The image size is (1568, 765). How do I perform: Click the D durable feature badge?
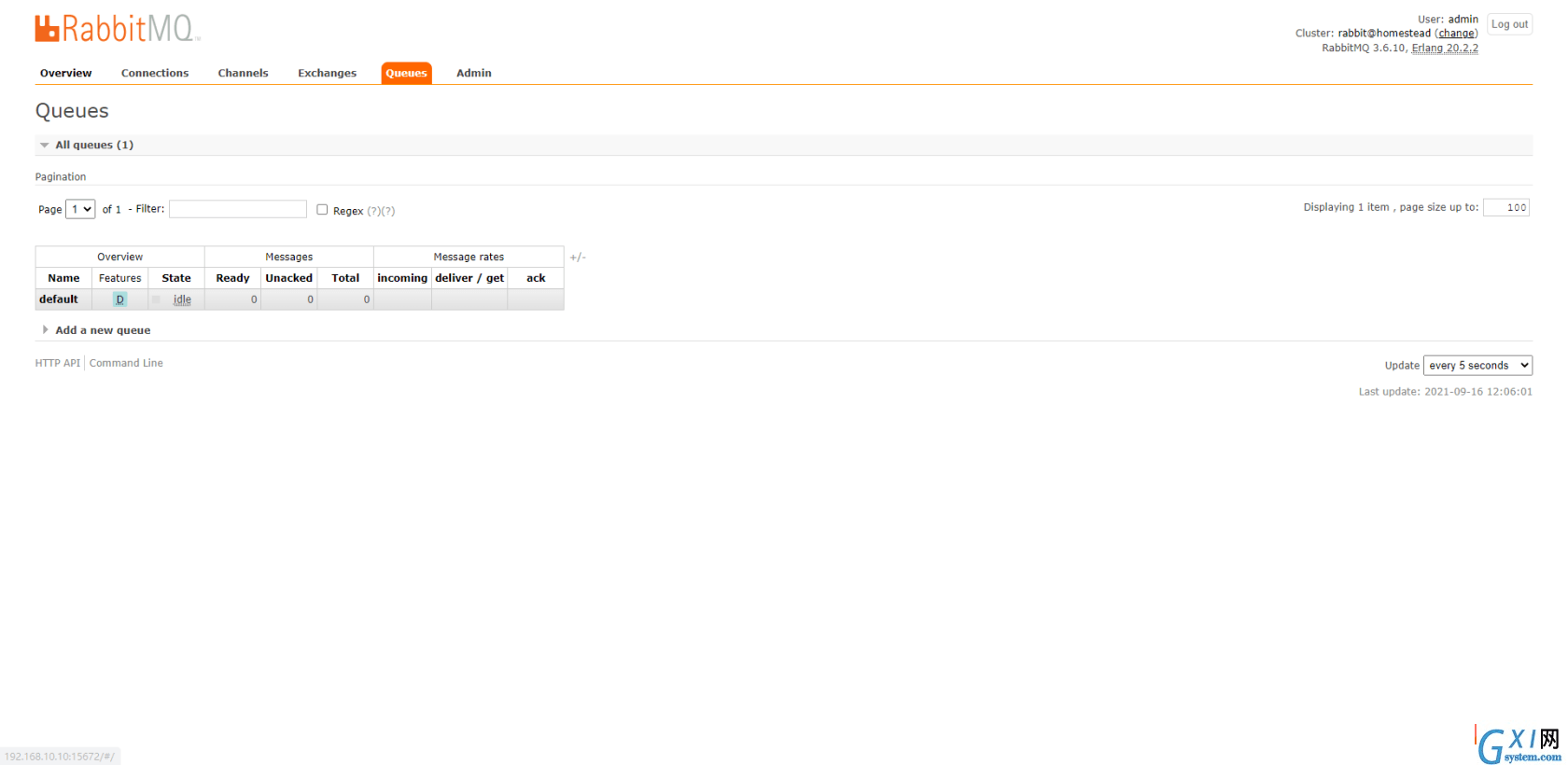[119, 299]
